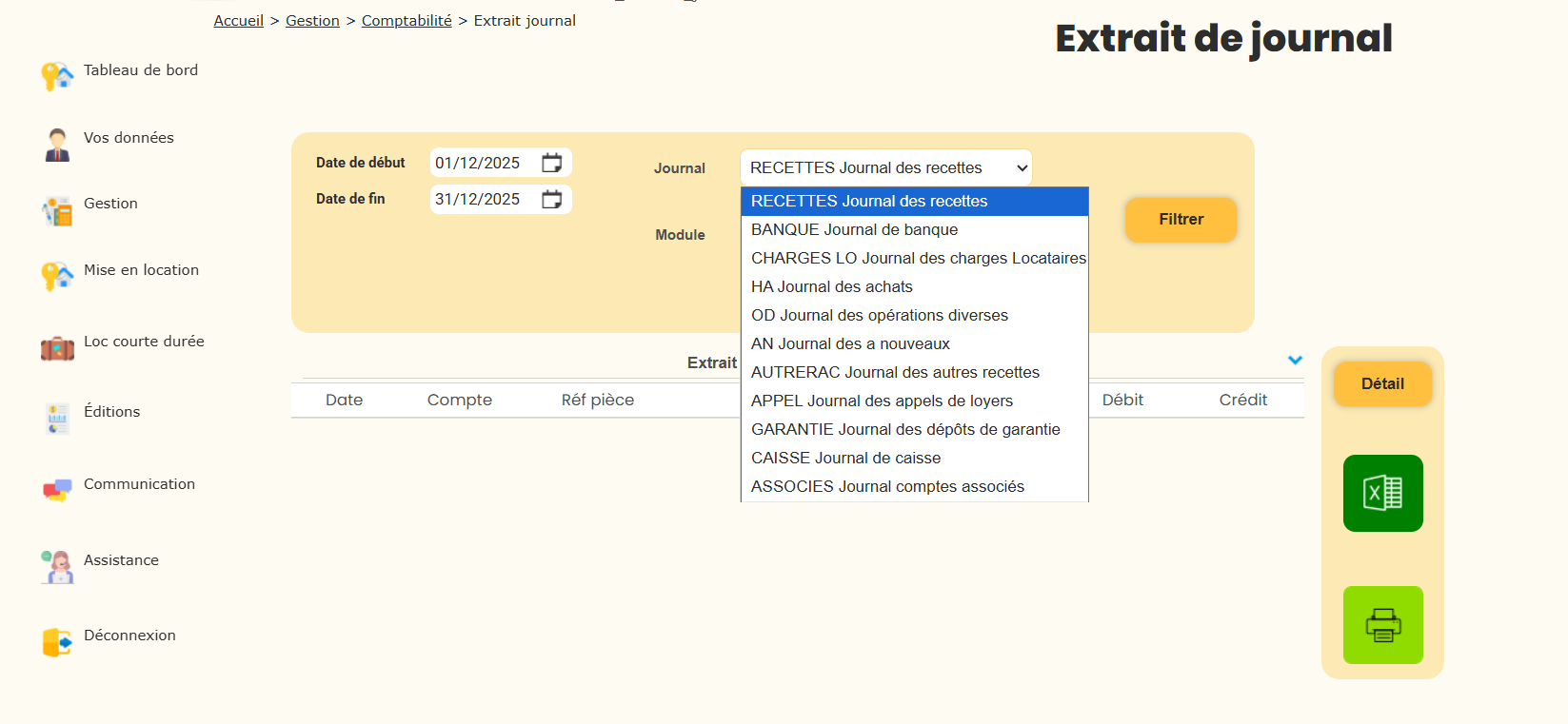Collapse the Journal dropdown selector
The image size is (1568, 724).
(x=885, y=167)
